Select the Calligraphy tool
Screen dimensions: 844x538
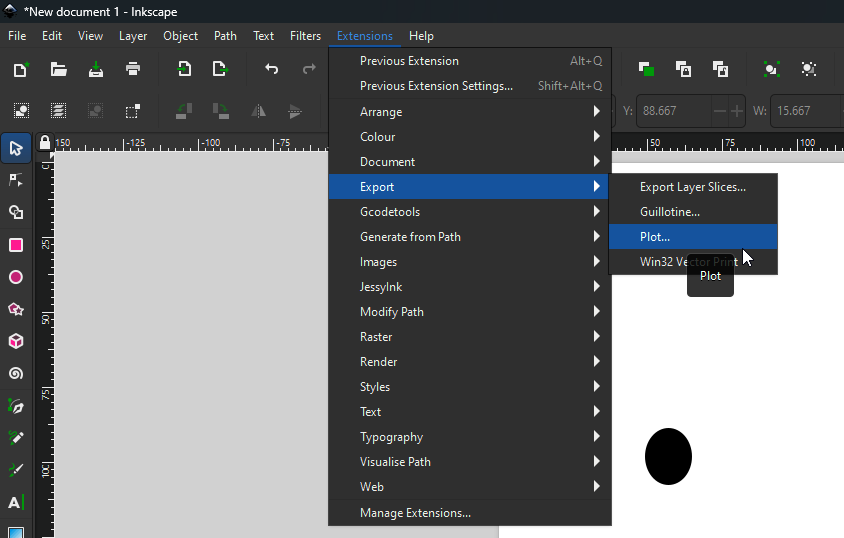coord(16,470)
